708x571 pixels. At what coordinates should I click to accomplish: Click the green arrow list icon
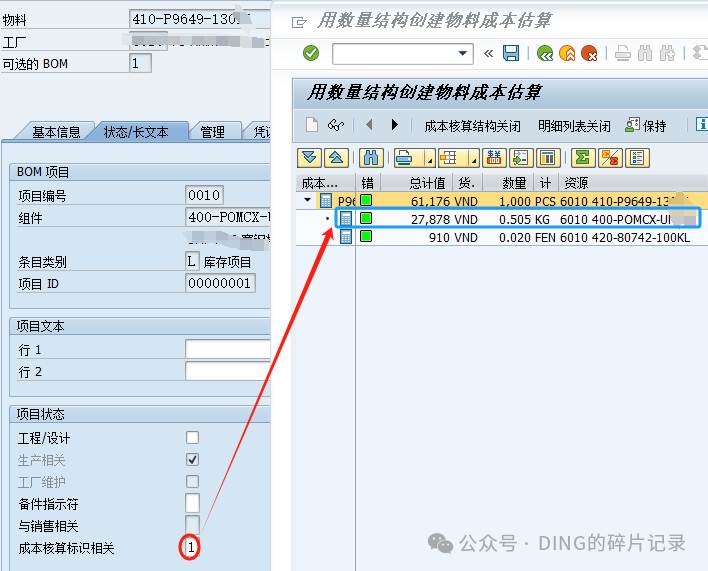(x=521, y=158)
